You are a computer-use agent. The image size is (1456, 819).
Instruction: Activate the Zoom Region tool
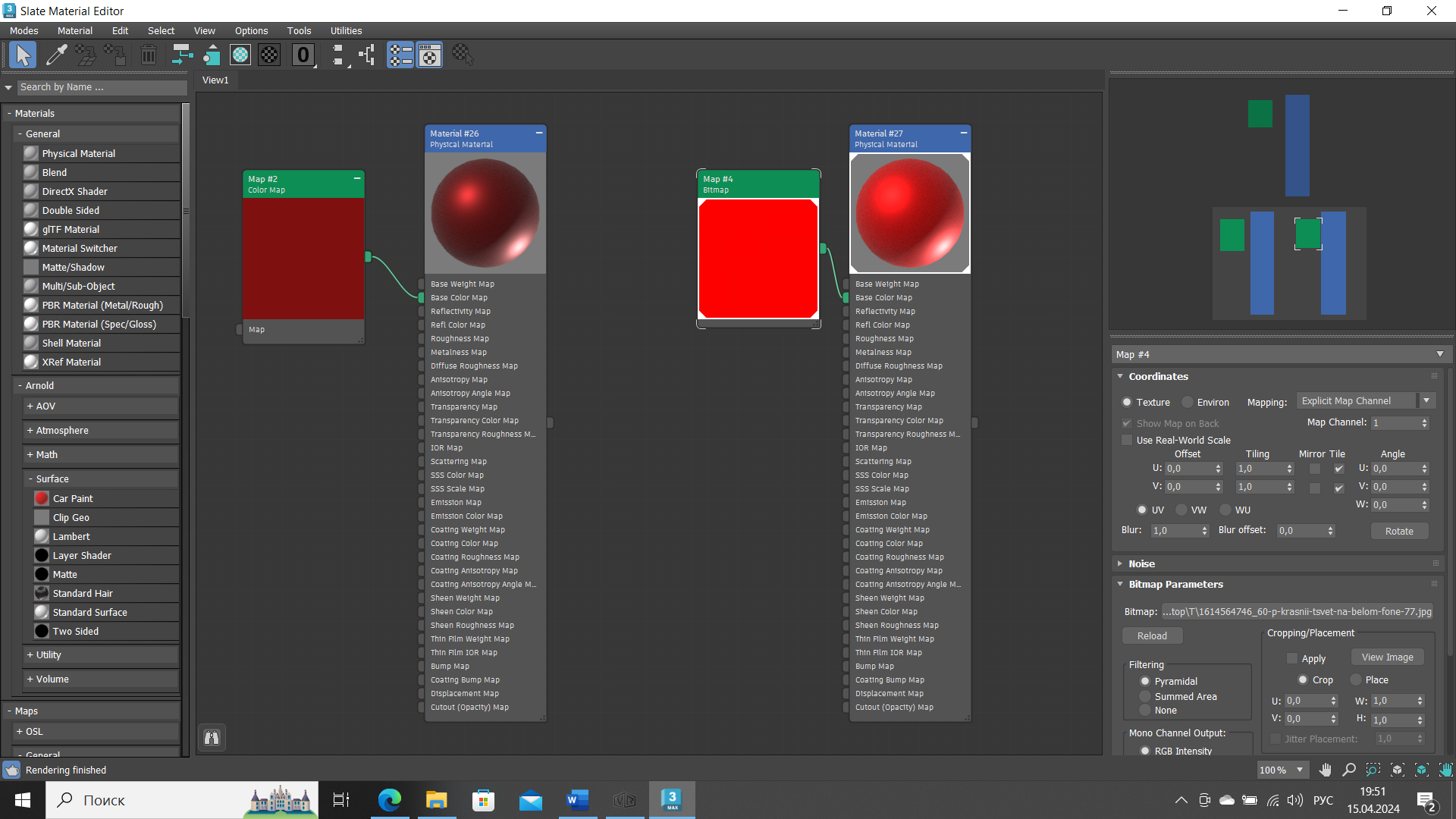pyautogui.click(x=1373, y=770)
